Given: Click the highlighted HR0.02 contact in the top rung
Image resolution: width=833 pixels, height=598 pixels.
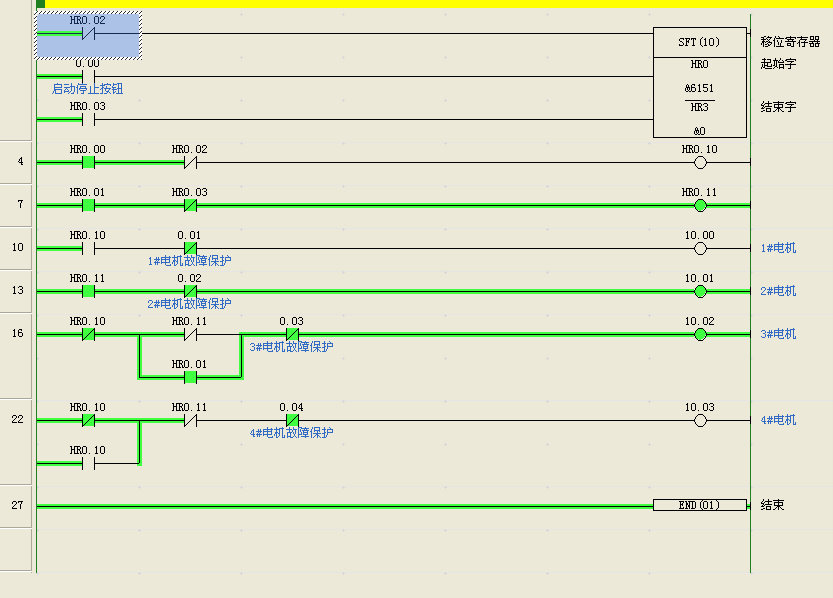Looking at the screenshot, I should [x=88, y=33].
